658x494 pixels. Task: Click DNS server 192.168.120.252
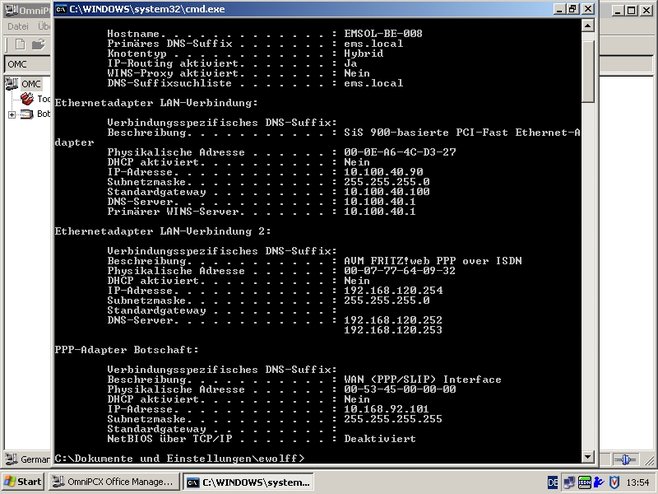(x=393, y=320)
